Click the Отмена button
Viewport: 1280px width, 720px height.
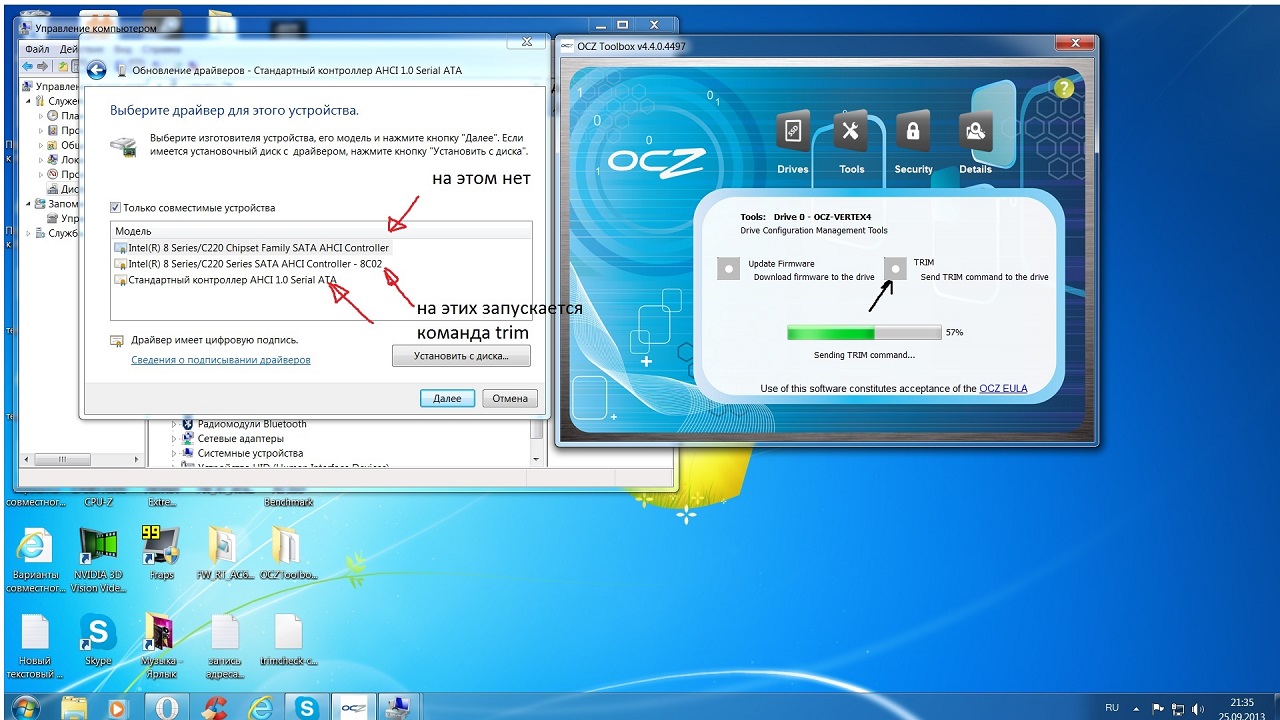click(x=510, y=398)
